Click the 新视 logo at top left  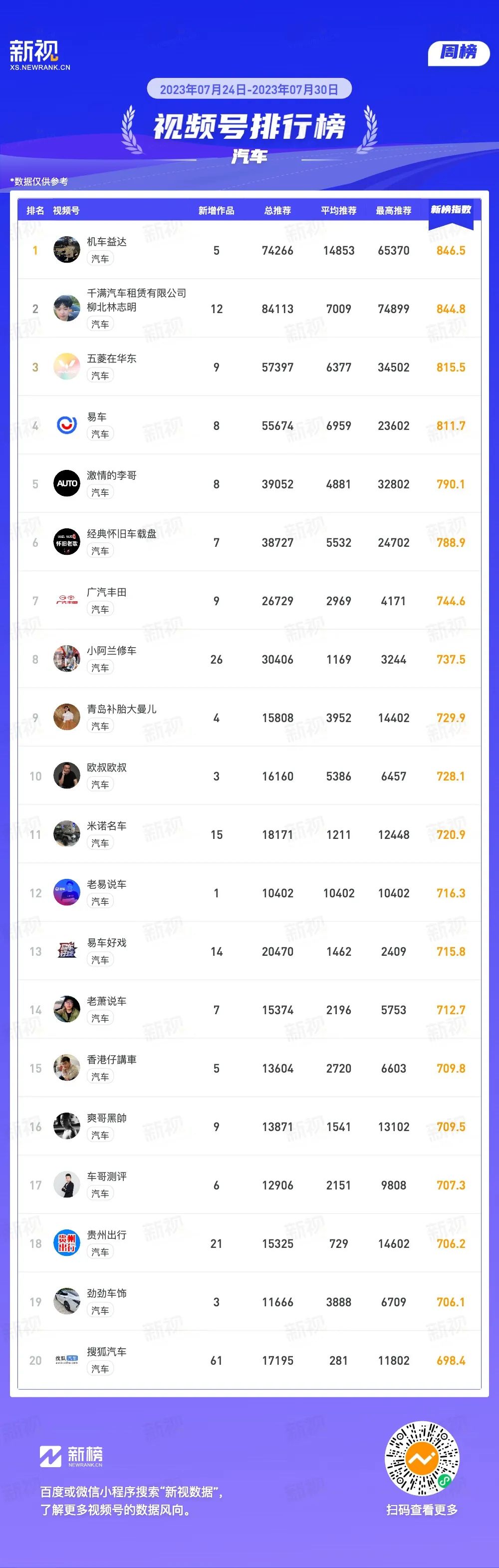[39, 55]
